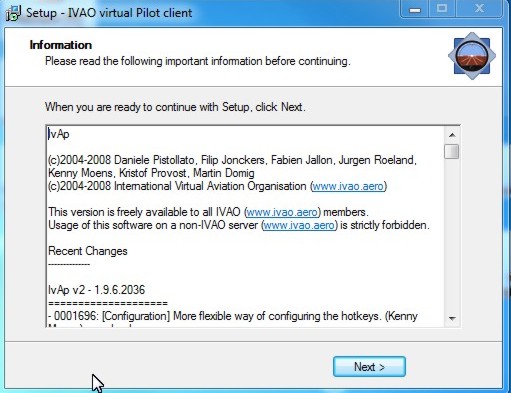Open www.ivao.aero link after non-IVAO server

click(x=299, y=225)
